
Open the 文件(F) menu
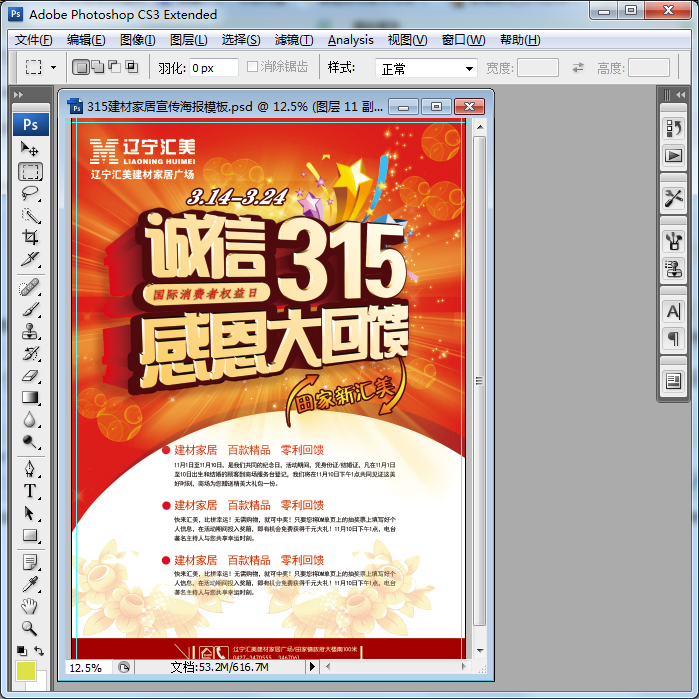pyautogui.click(x=33, y=40)
